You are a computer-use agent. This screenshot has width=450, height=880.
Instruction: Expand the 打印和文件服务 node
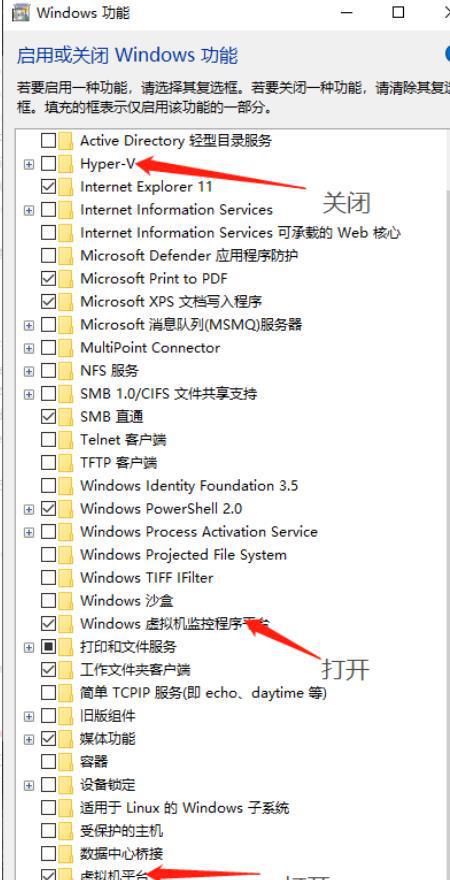[x=29, y=647]
